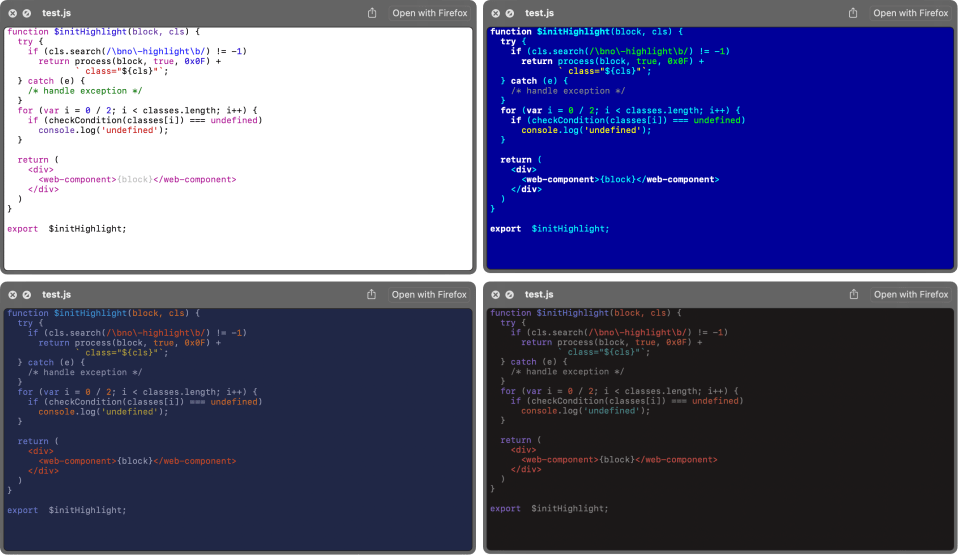This screenshot has height=556, width=959.
Task: Click Share icon in the white-background preview
Action: pos(372,13)
